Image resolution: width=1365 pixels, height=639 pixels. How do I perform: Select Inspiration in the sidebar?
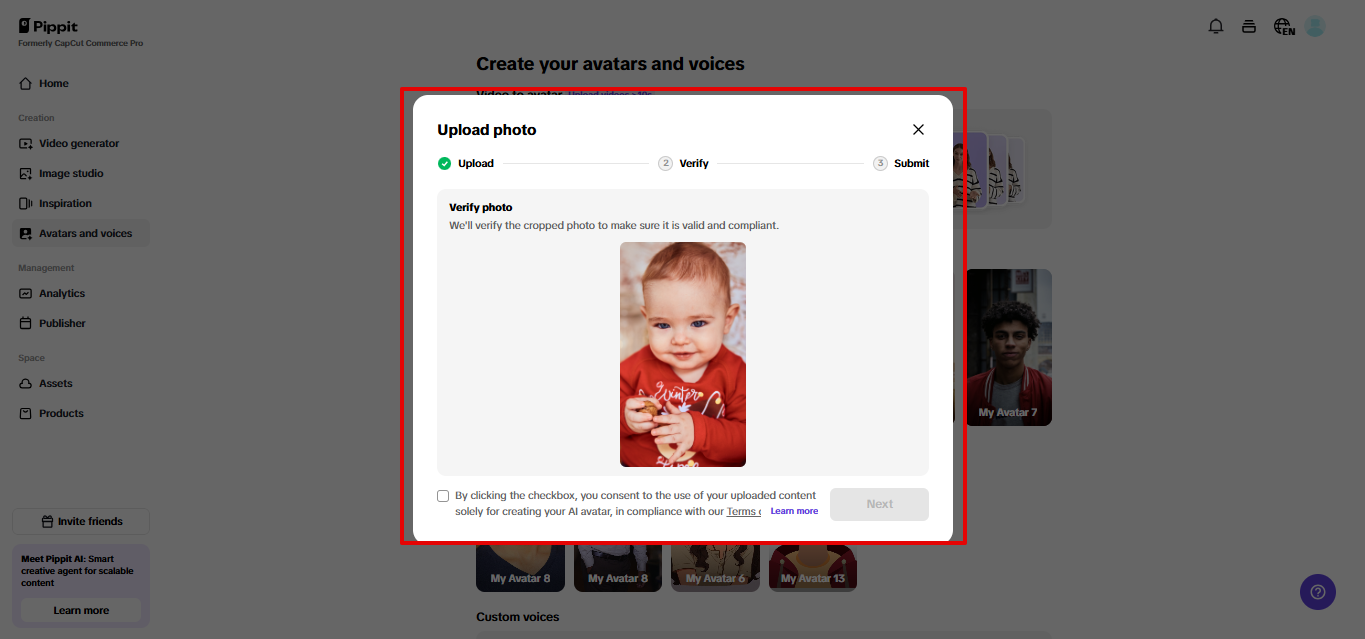pos(66,203)
